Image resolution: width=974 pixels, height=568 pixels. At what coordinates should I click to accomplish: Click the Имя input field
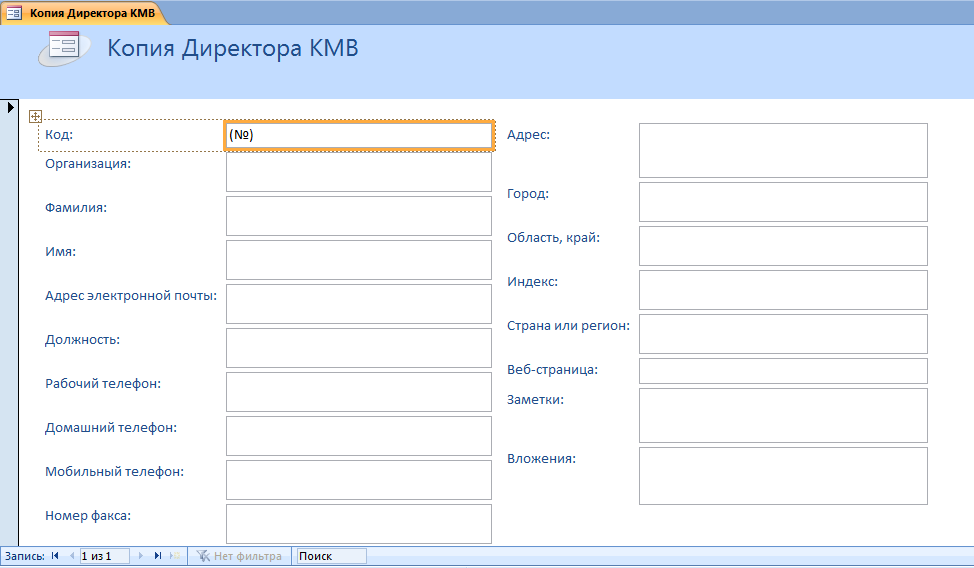(x=359, y=260)
